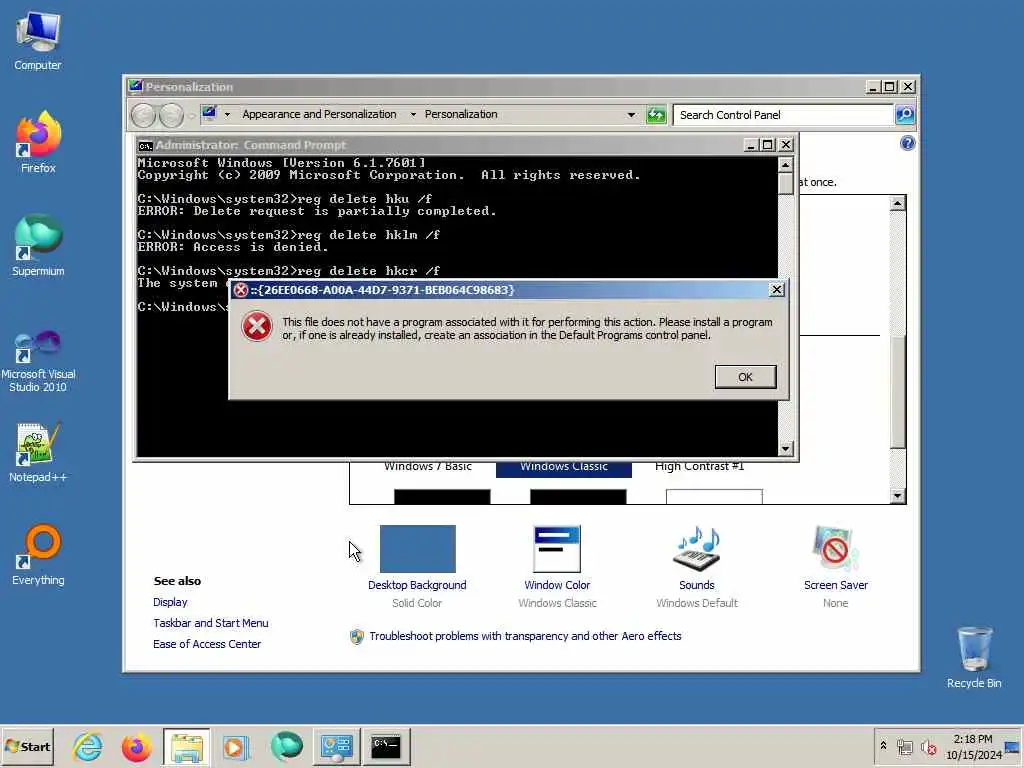Open Taskbar and Start Menu link

(210, 623)
